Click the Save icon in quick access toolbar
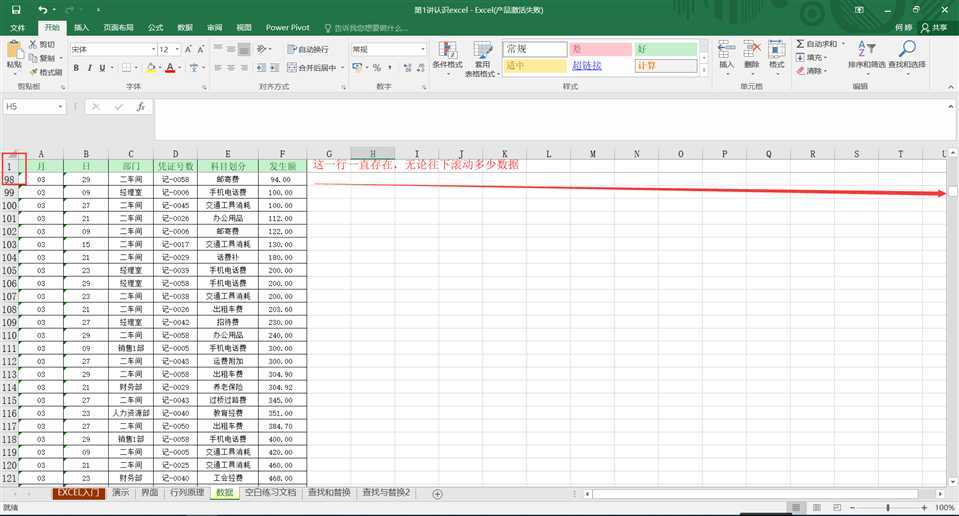The image size is (959, 516). [x=16, y=10]
